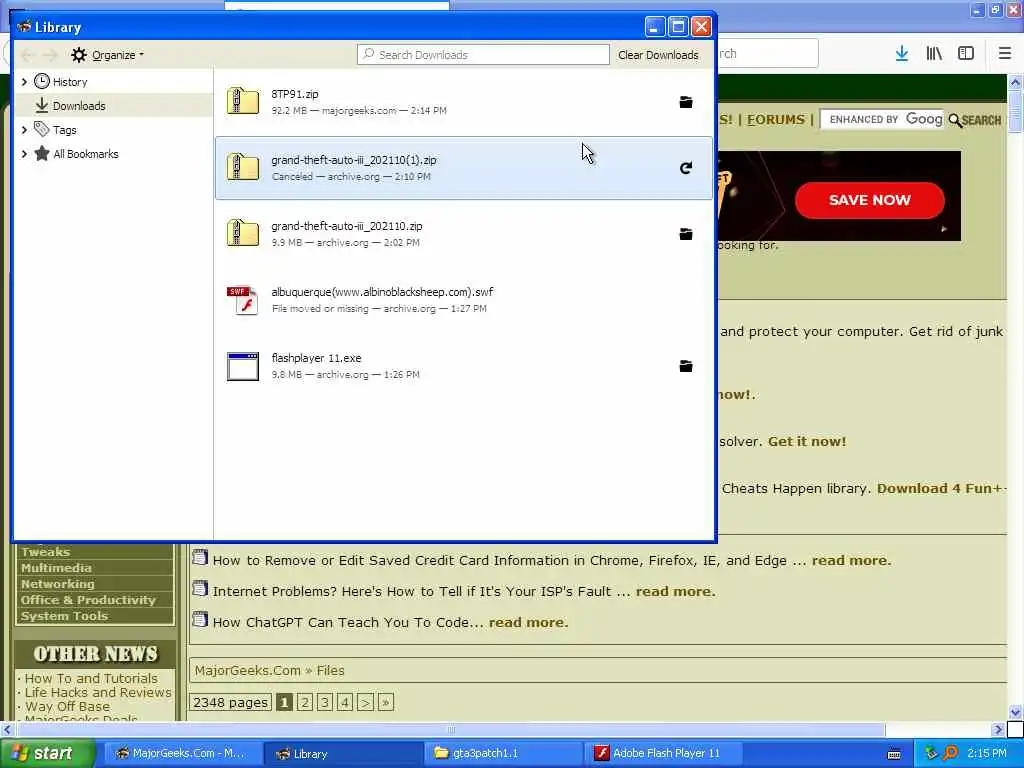
Task: Click the albuquerque SWF Flash file icon
Action: tap(243, 300)
